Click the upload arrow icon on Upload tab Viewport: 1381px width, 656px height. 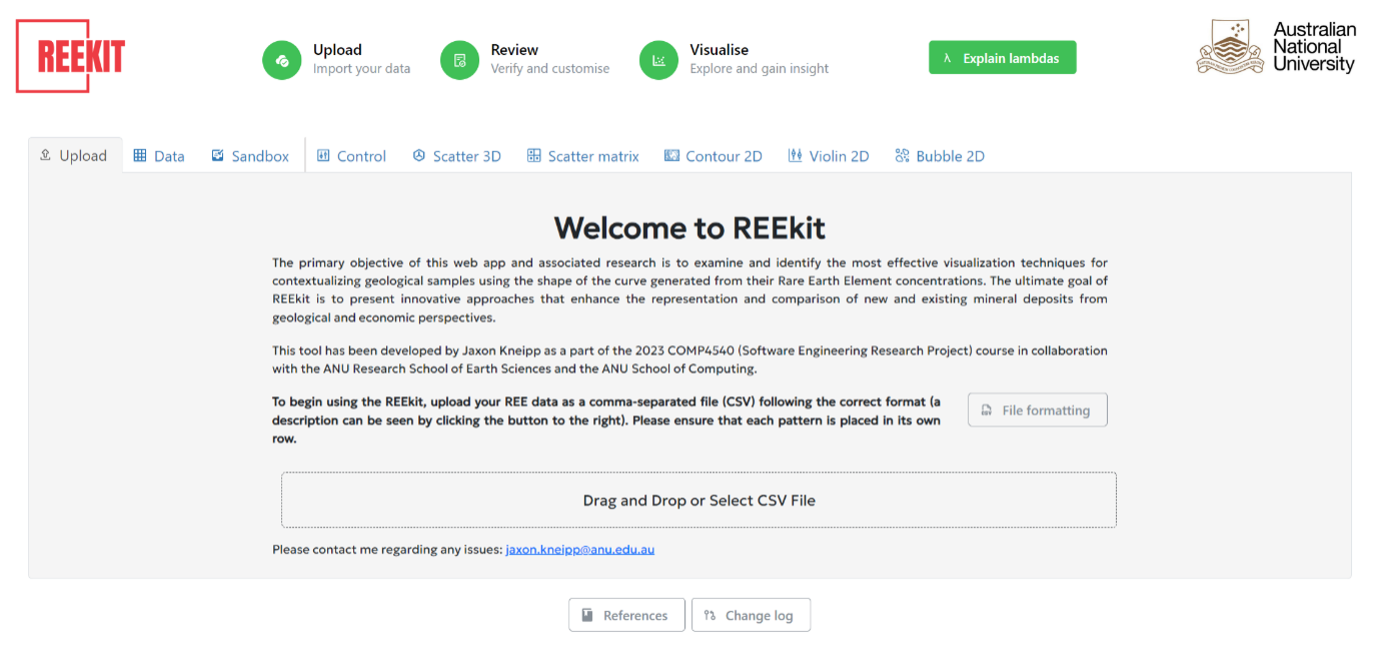pos(45,155)
